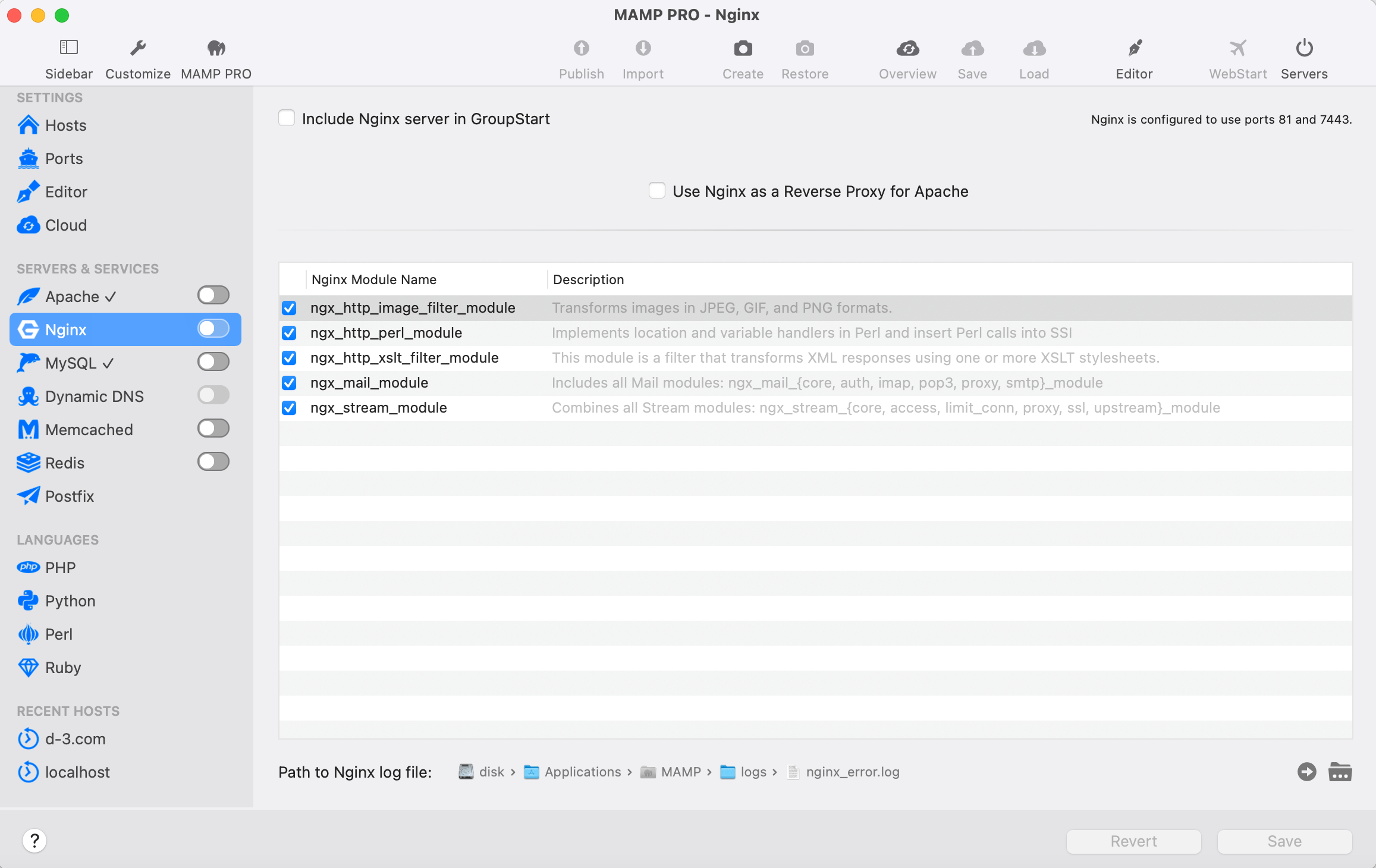Create a snapshot with the camera icon

point(743,48)
